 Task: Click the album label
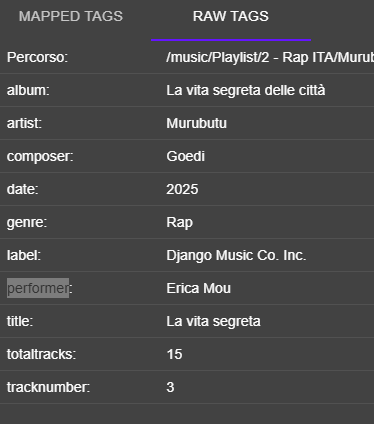click(x=28, y=90)
